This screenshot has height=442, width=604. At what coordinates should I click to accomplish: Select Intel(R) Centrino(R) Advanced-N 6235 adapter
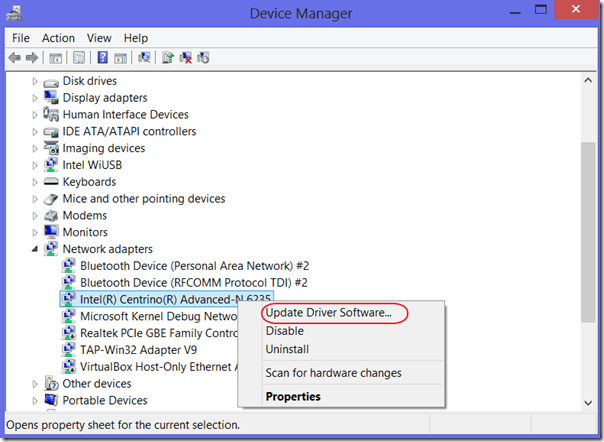[x=166, y=299]
